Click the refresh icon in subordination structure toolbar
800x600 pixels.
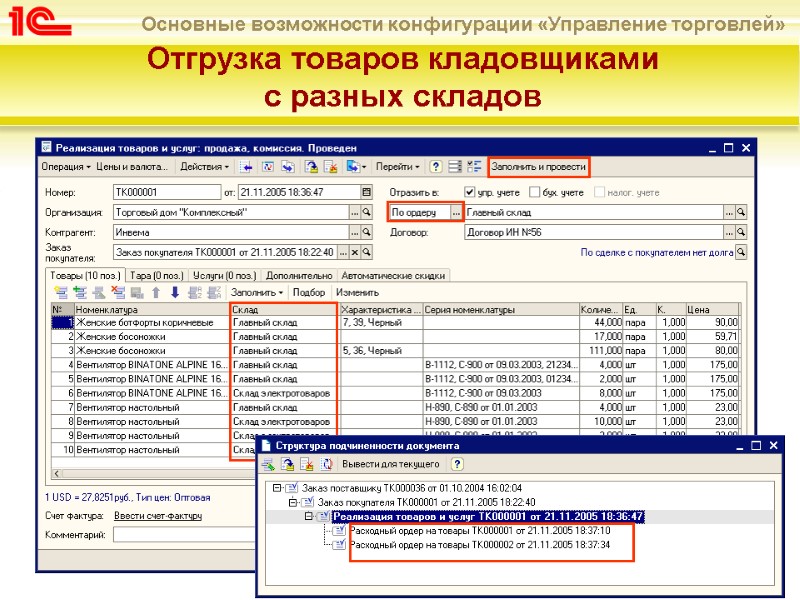pyautogui.click(x=325, y=463)
